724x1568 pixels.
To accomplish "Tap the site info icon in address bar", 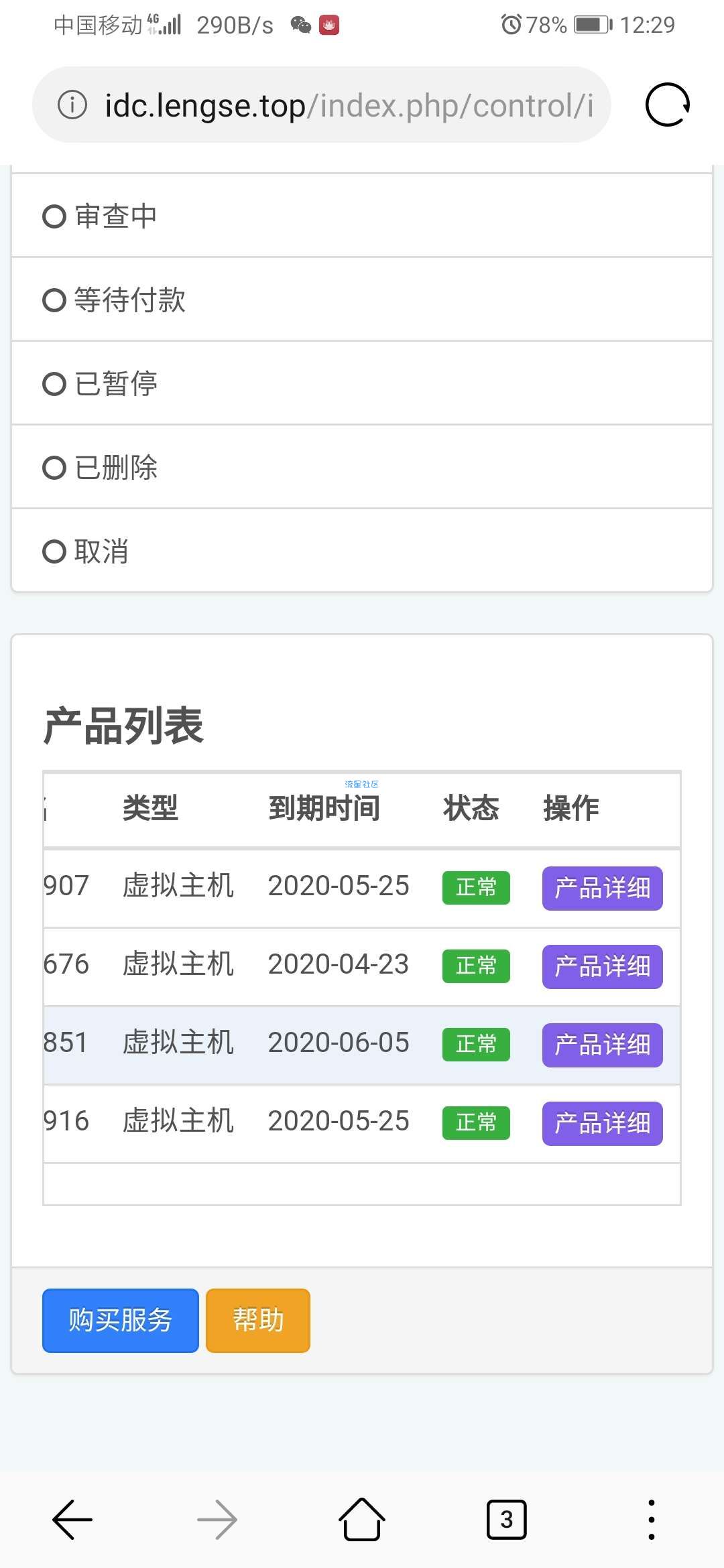I will pyautogui.click(x=72, y=105).
